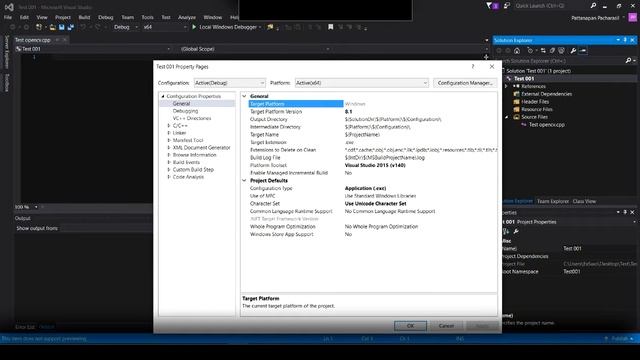
Task: Open the Configuration dropdown in Property Pages
Action: 230,83
